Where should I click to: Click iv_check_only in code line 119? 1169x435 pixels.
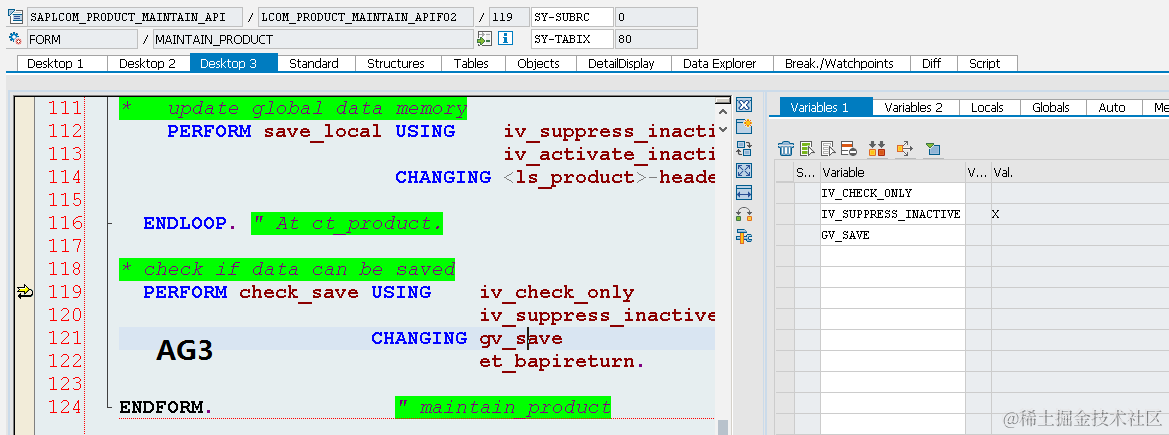pyautogui.click(x=557, y=292)
